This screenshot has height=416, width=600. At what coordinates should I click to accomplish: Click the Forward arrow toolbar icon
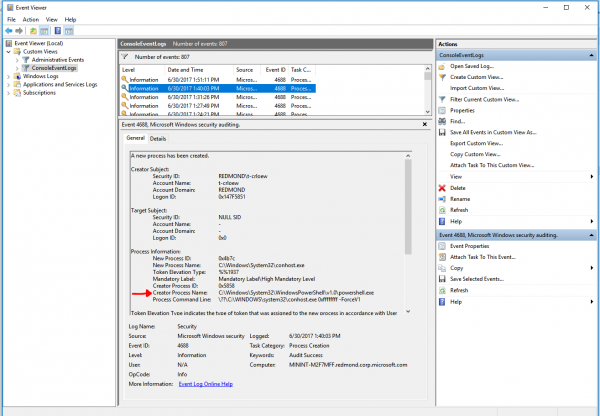click(x=19, y=31)
